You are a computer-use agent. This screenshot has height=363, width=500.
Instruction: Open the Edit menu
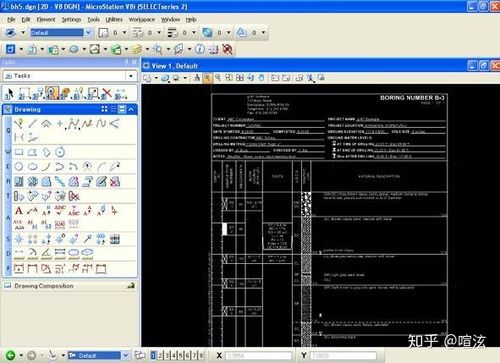pos(26,20)
